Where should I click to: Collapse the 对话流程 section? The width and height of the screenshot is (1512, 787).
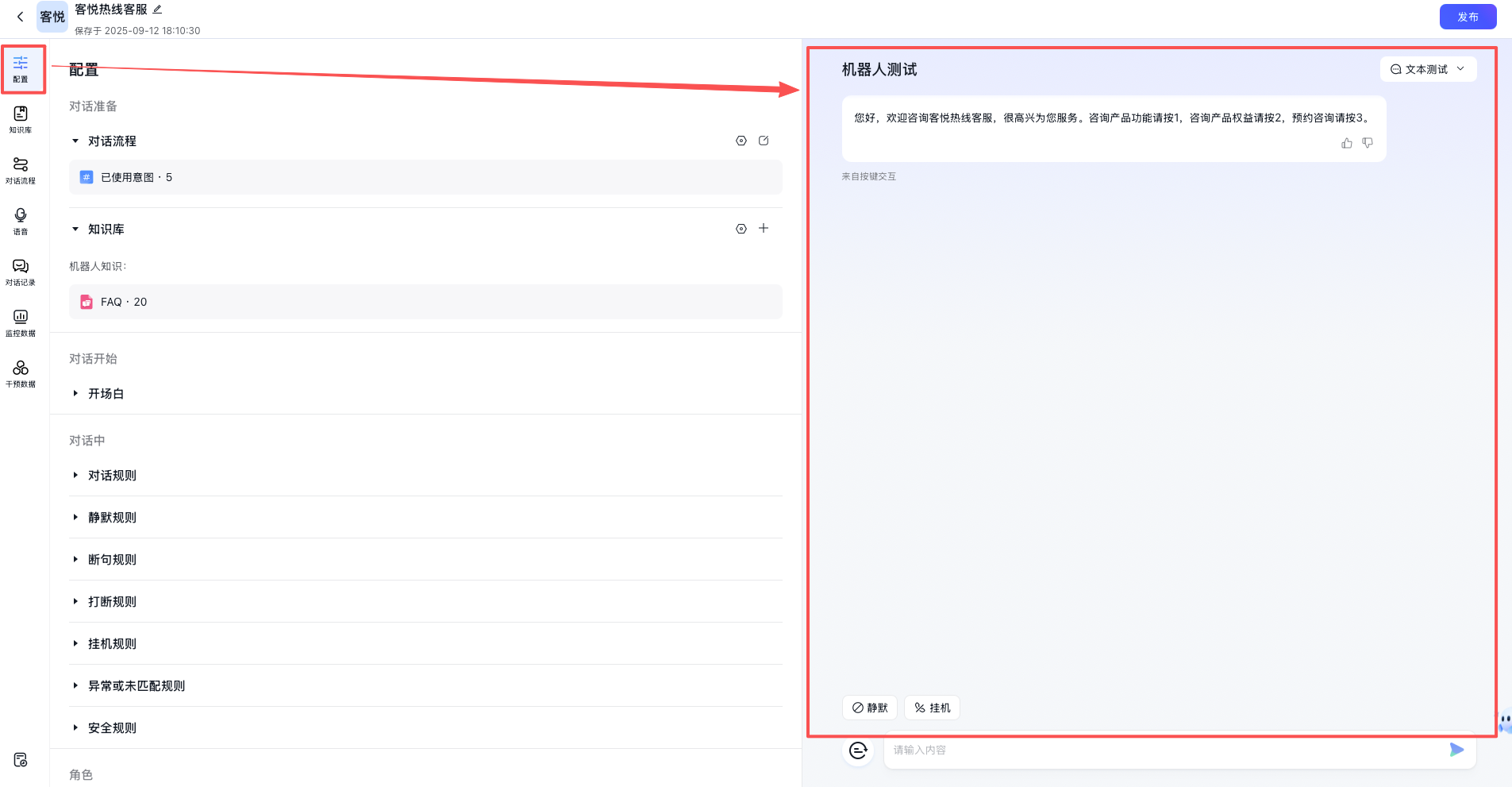click(75, 141)
